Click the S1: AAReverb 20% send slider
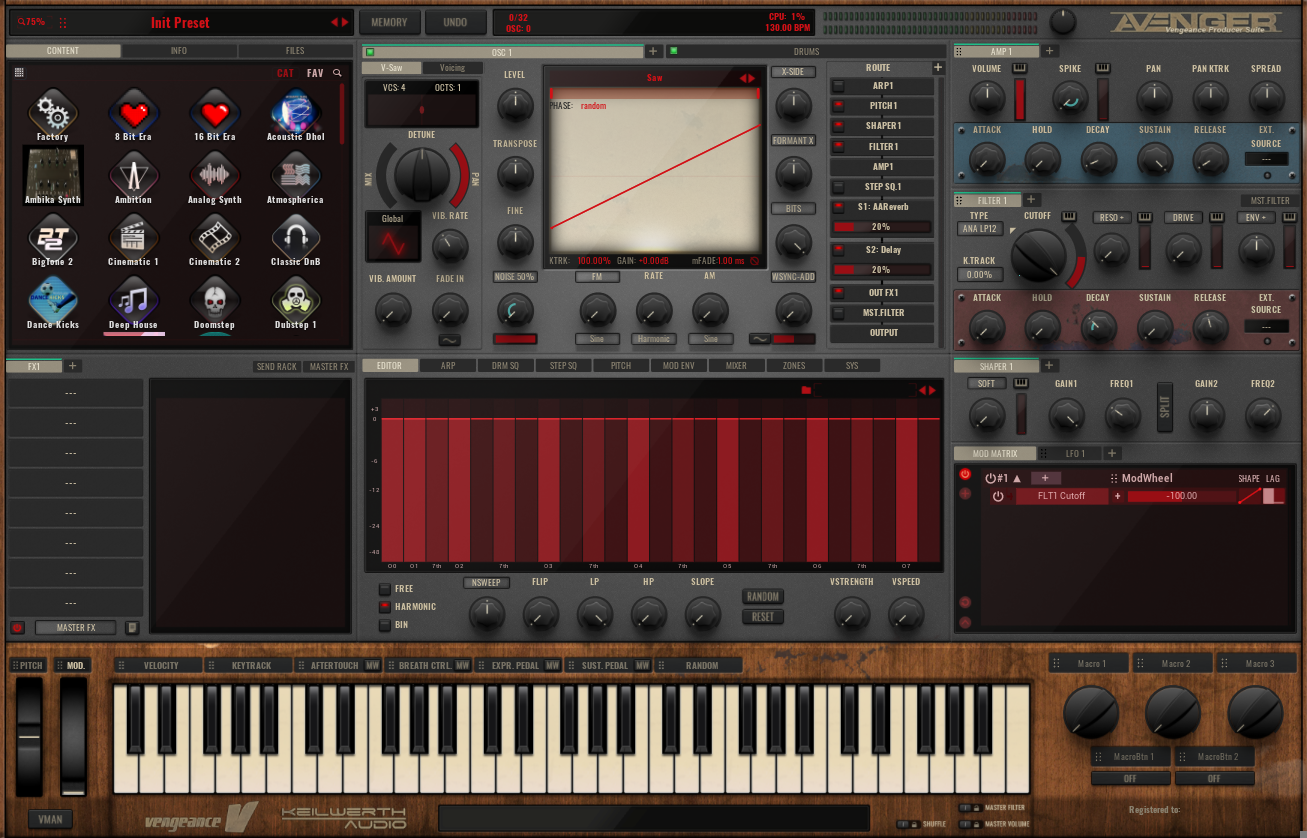 883,227
